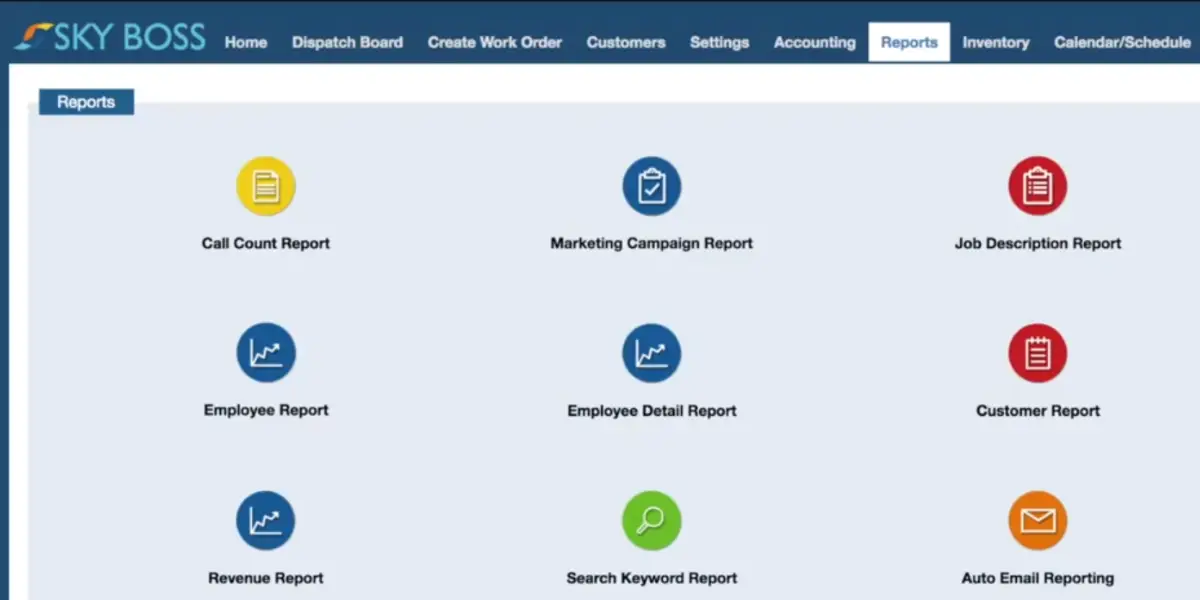1200x600 pixels.
Task: Switch to the Accounting section
Action: point(815,42)
